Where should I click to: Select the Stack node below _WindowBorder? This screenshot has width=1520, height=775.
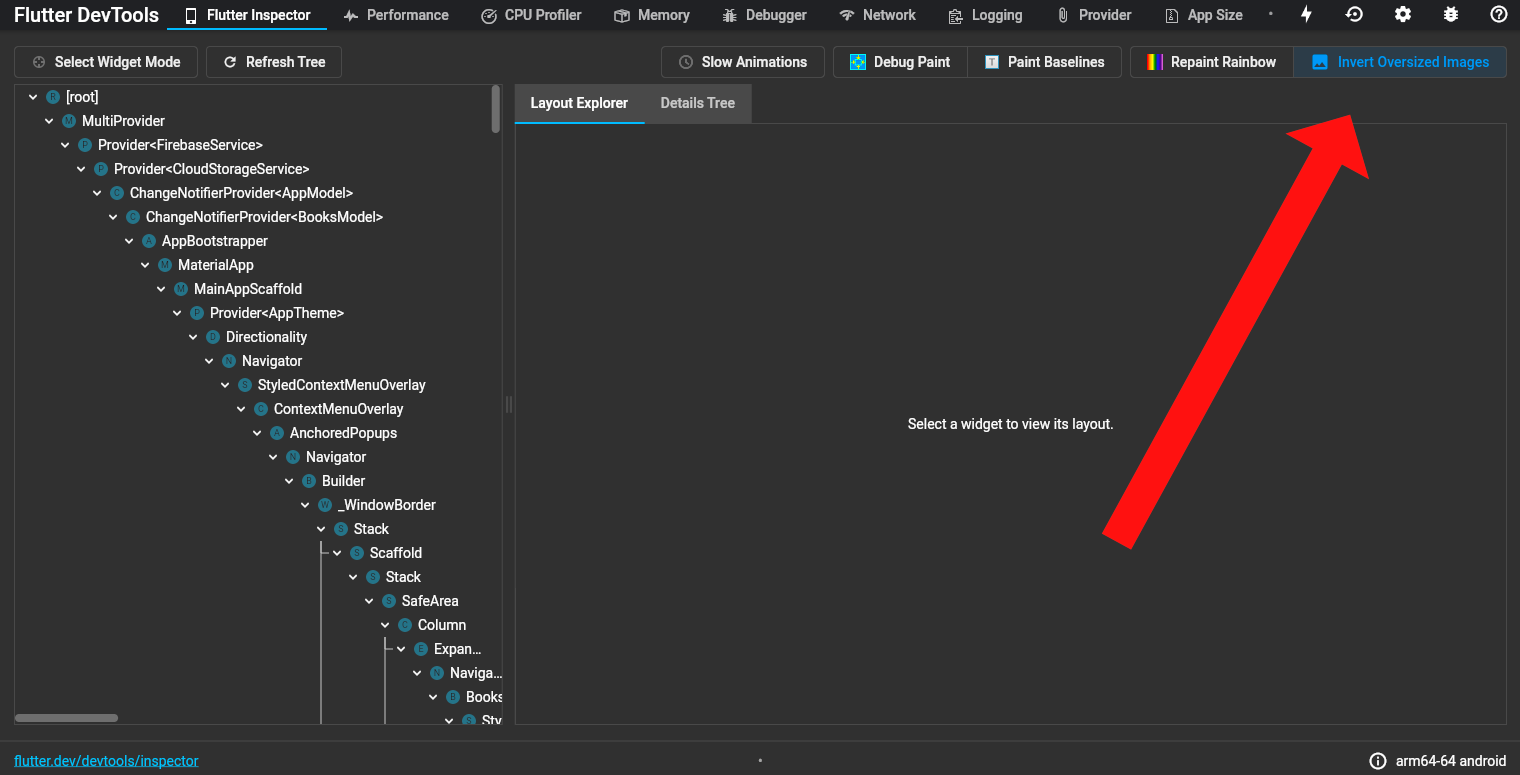point(371,529)
